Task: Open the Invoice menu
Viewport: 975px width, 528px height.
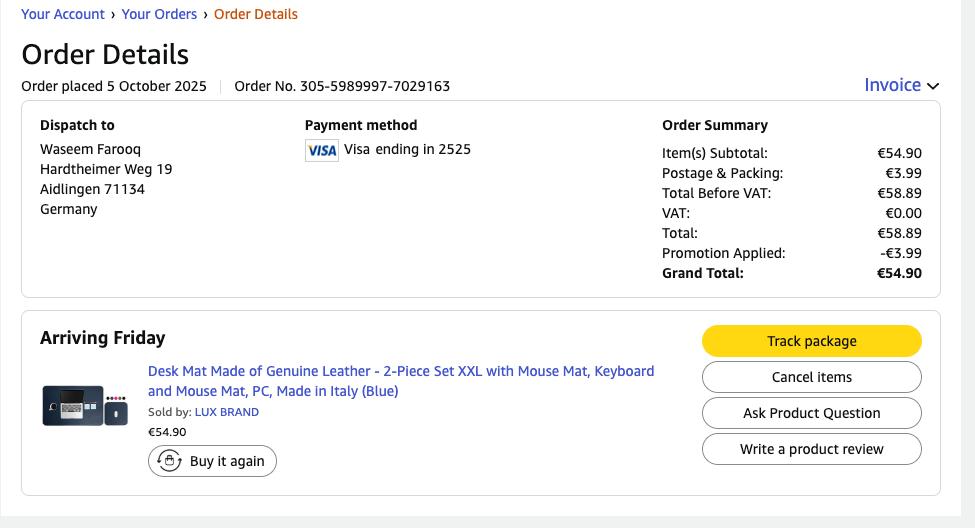Action: 892,85
